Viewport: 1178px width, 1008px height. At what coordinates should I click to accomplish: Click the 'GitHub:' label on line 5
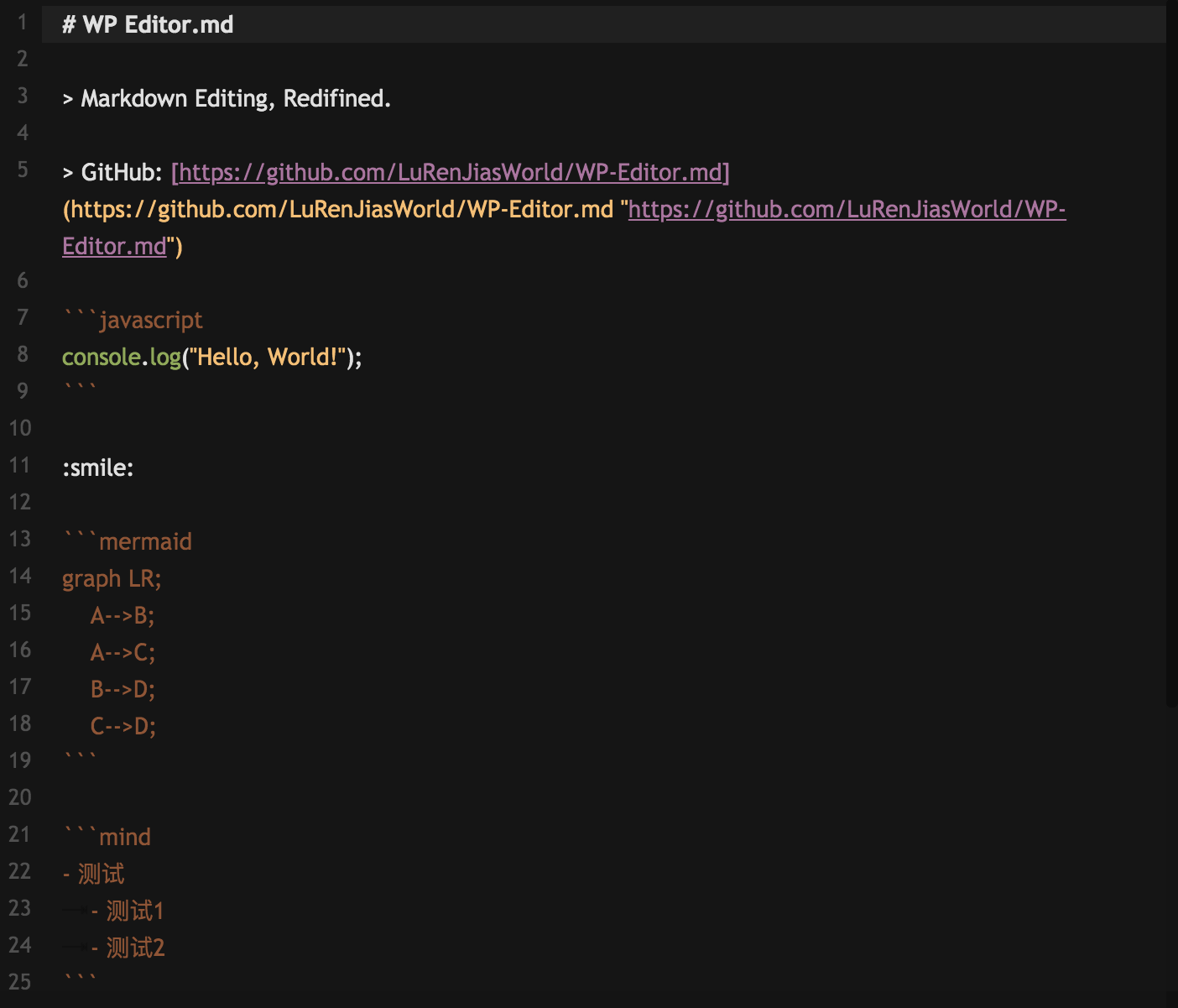(x=122, y=172)
